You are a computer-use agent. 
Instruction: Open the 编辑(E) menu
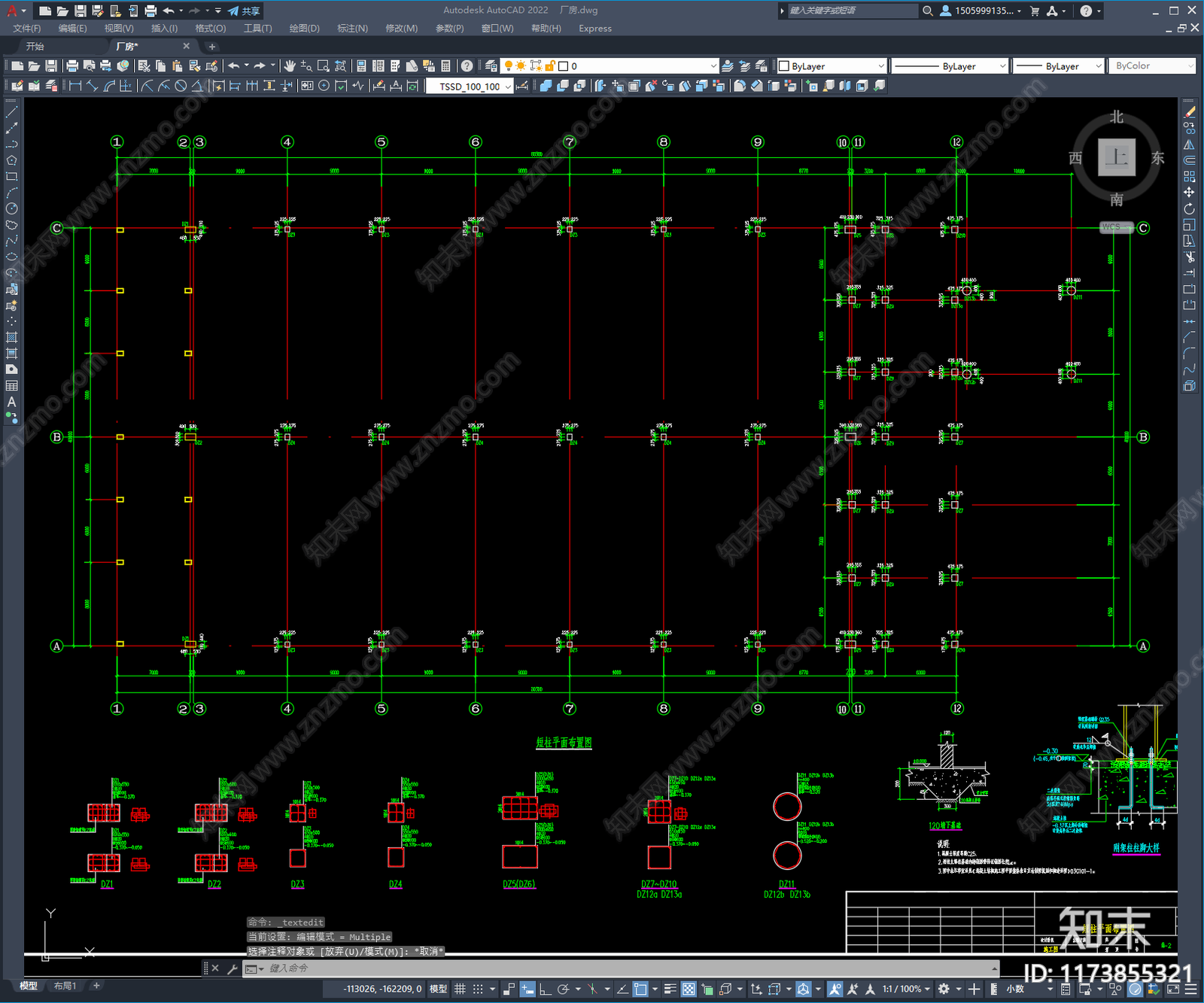point(72,29)
